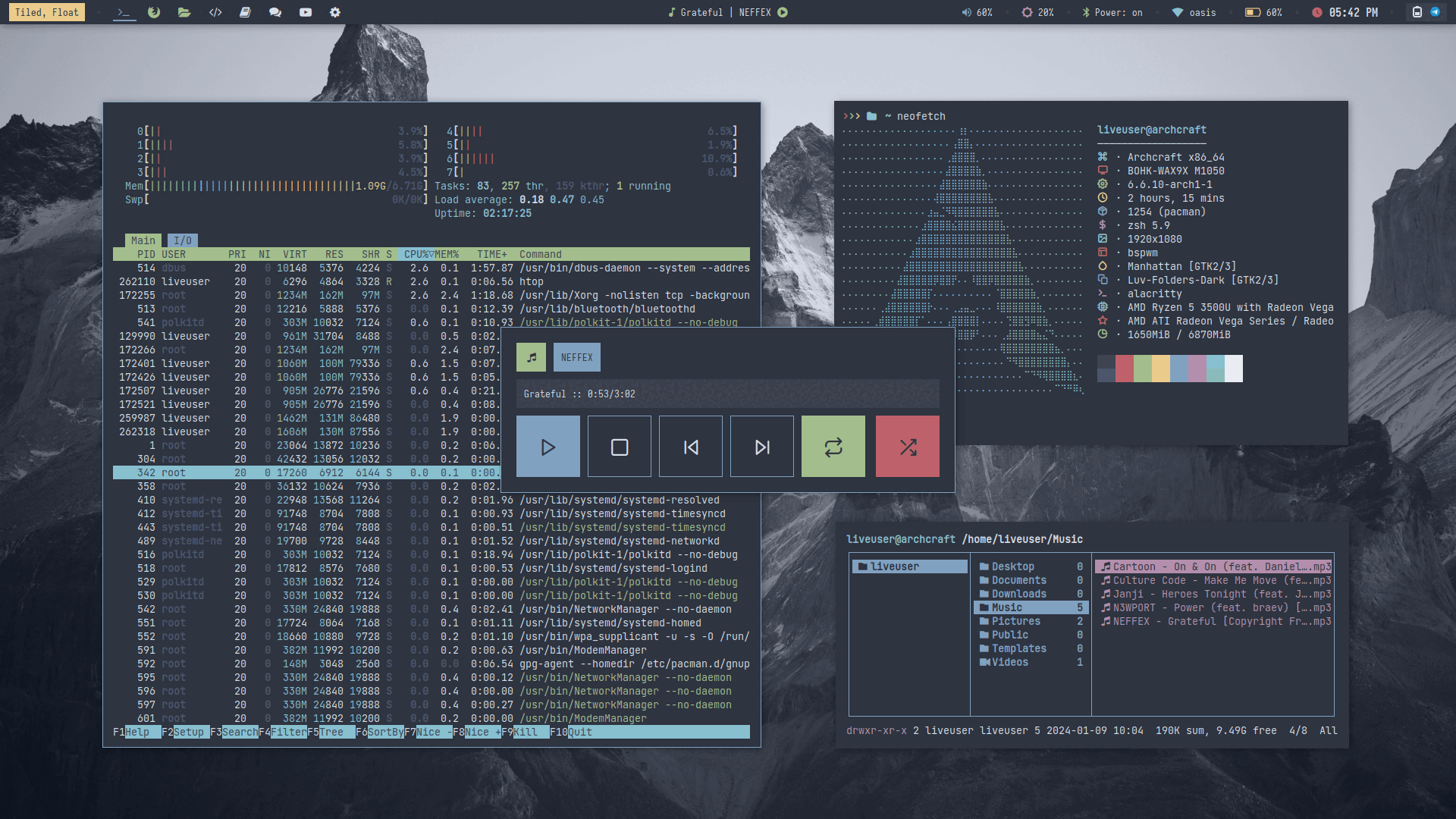Open the file manager folder icon in bar

184,12
